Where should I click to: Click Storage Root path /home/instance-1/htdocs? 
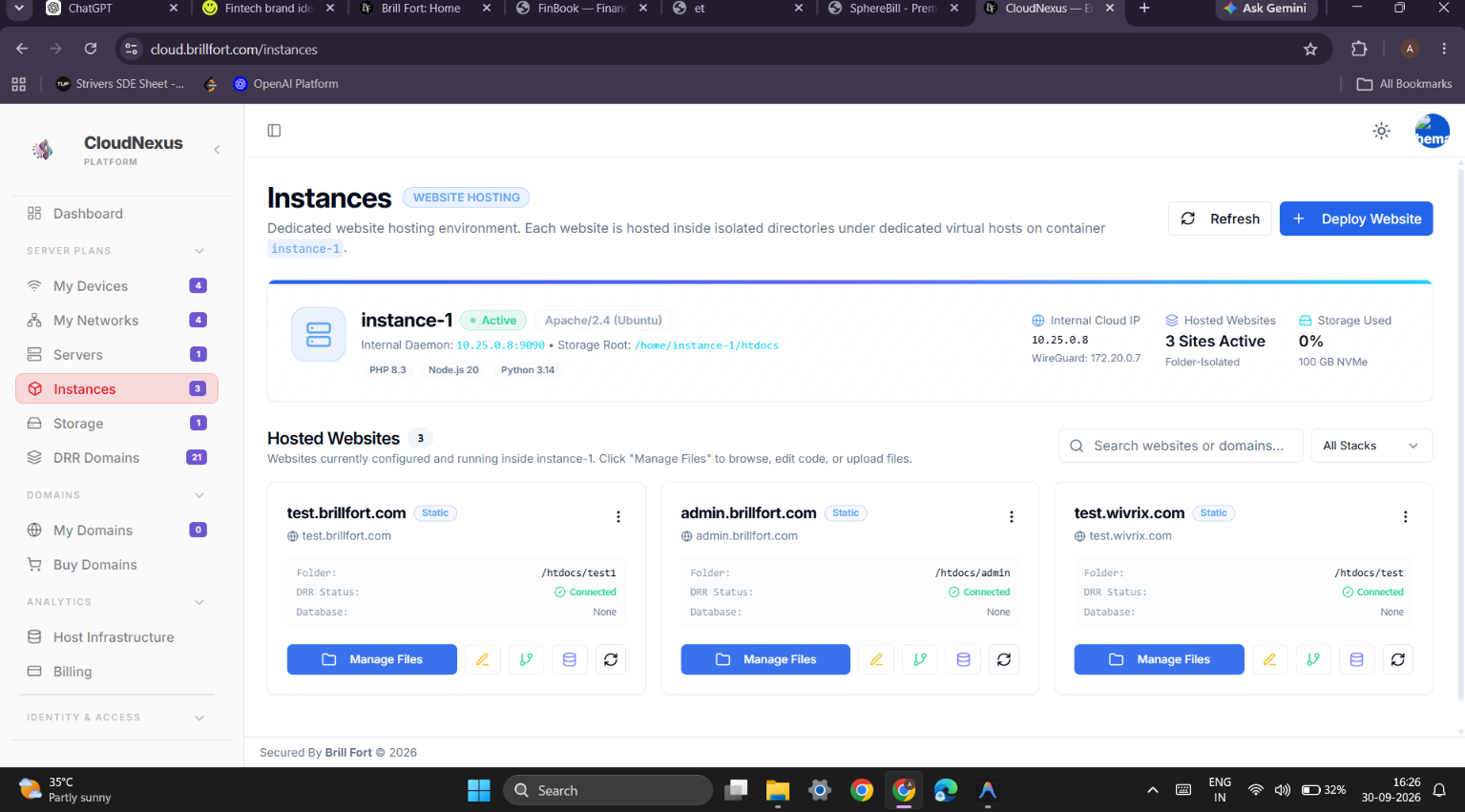pyautogui.click(x=706, y=345)
